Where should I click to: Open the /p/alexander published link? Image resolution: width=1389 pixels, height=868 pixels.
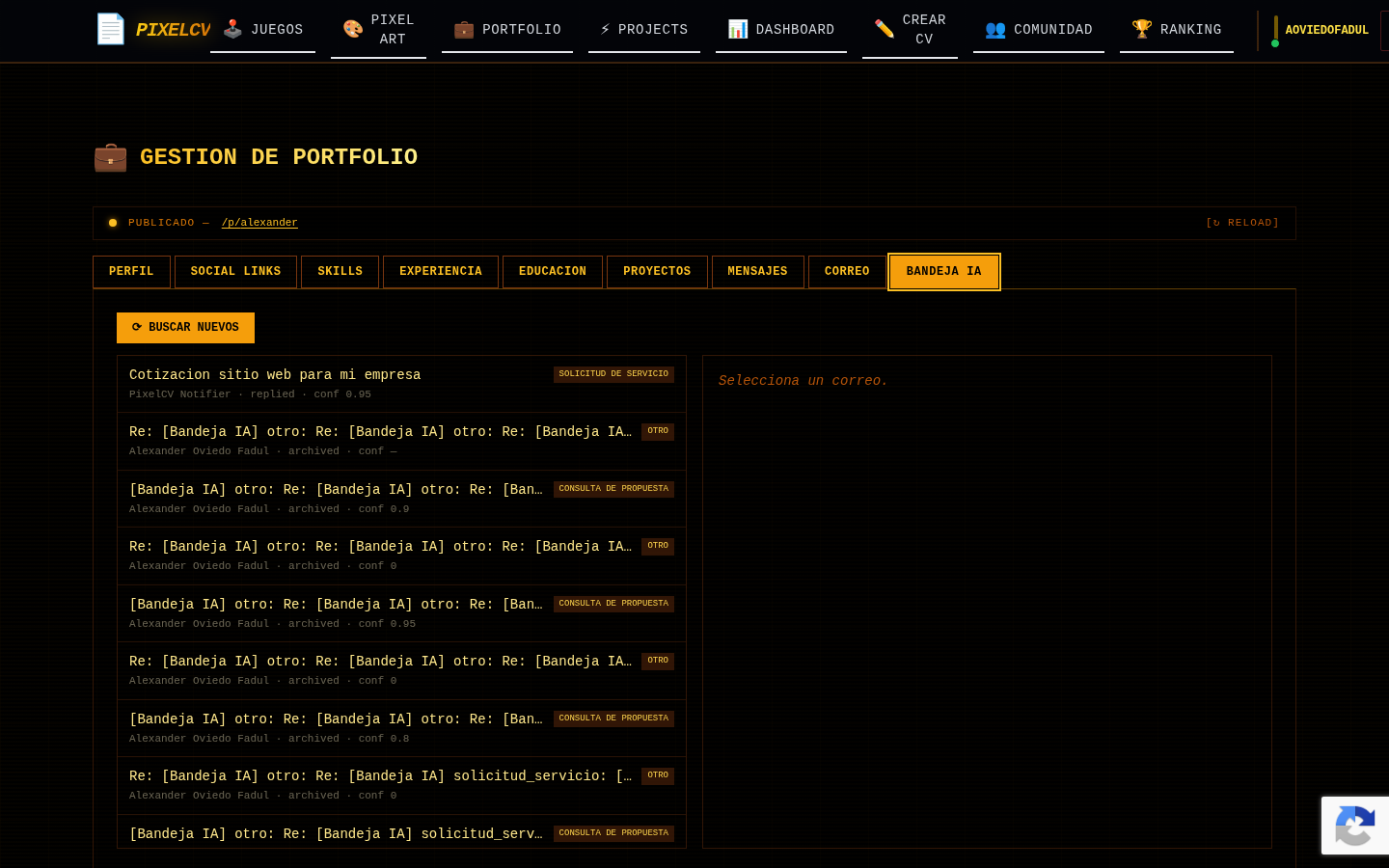(x=259, y=223)
